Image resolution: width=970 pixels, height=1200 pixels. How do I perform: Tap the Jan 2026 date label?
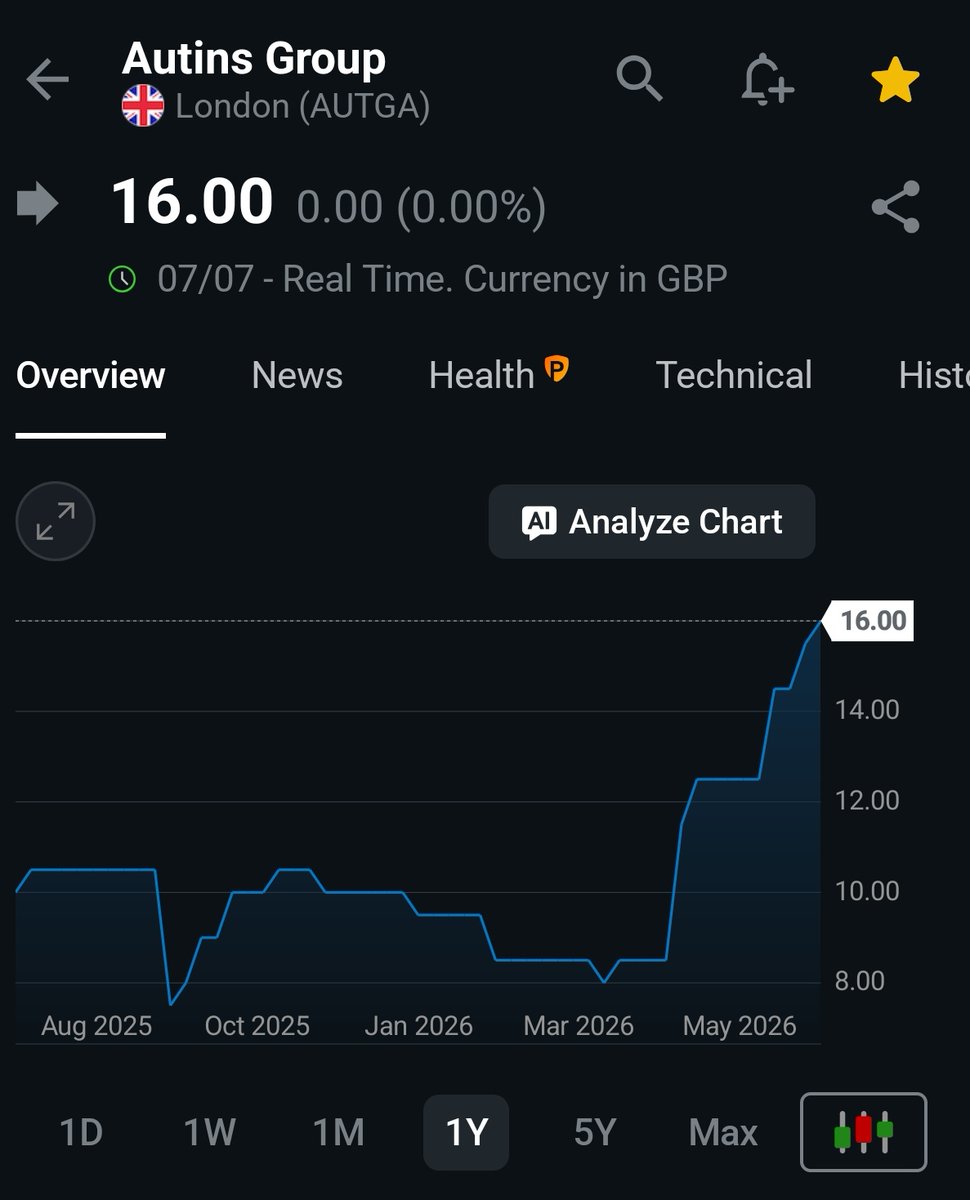tap(418, 1026)
